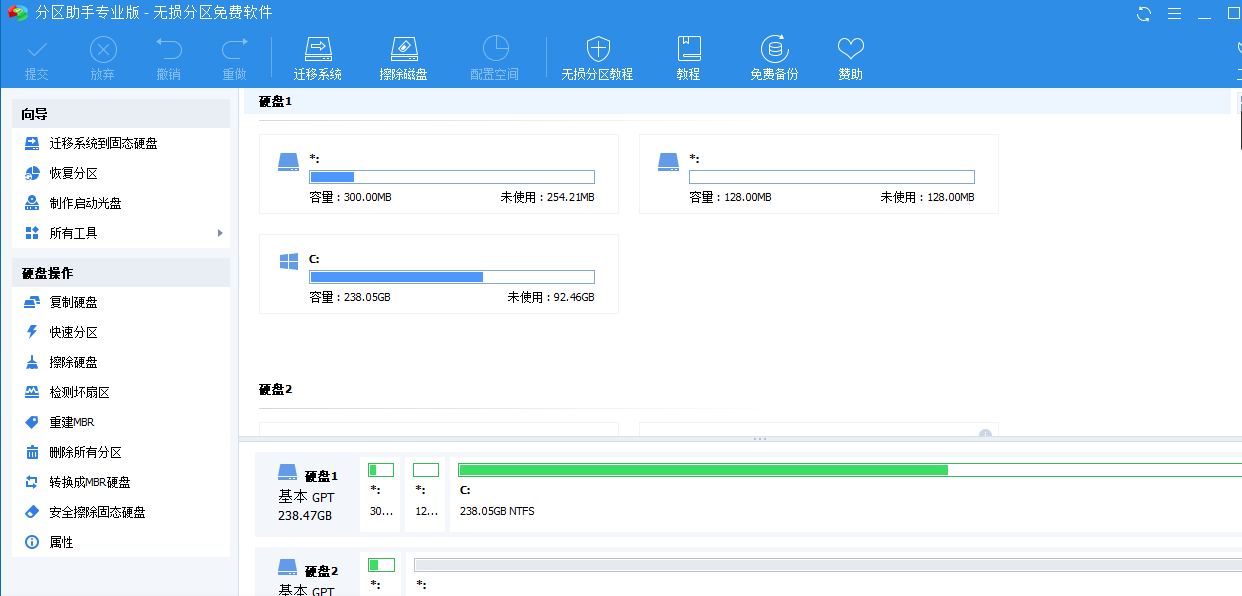This screenshot has height=596, width=1242.
Task: Select the 300.00MB partition card
Action: pos(439,174)
